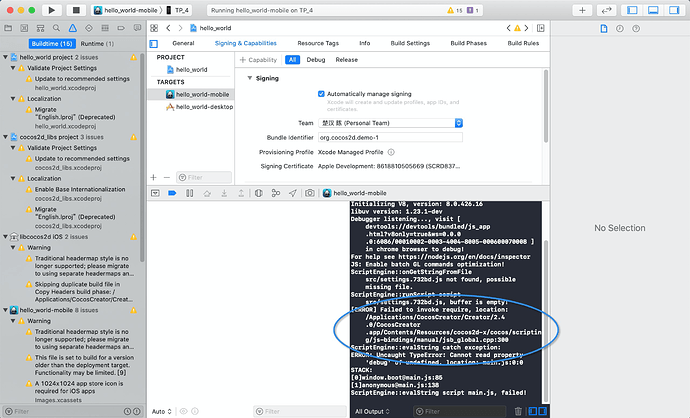Viewport: 690px width, 418px height.
Task: Click the library plus button in toolbar
Action: click(x=582, y=10)
